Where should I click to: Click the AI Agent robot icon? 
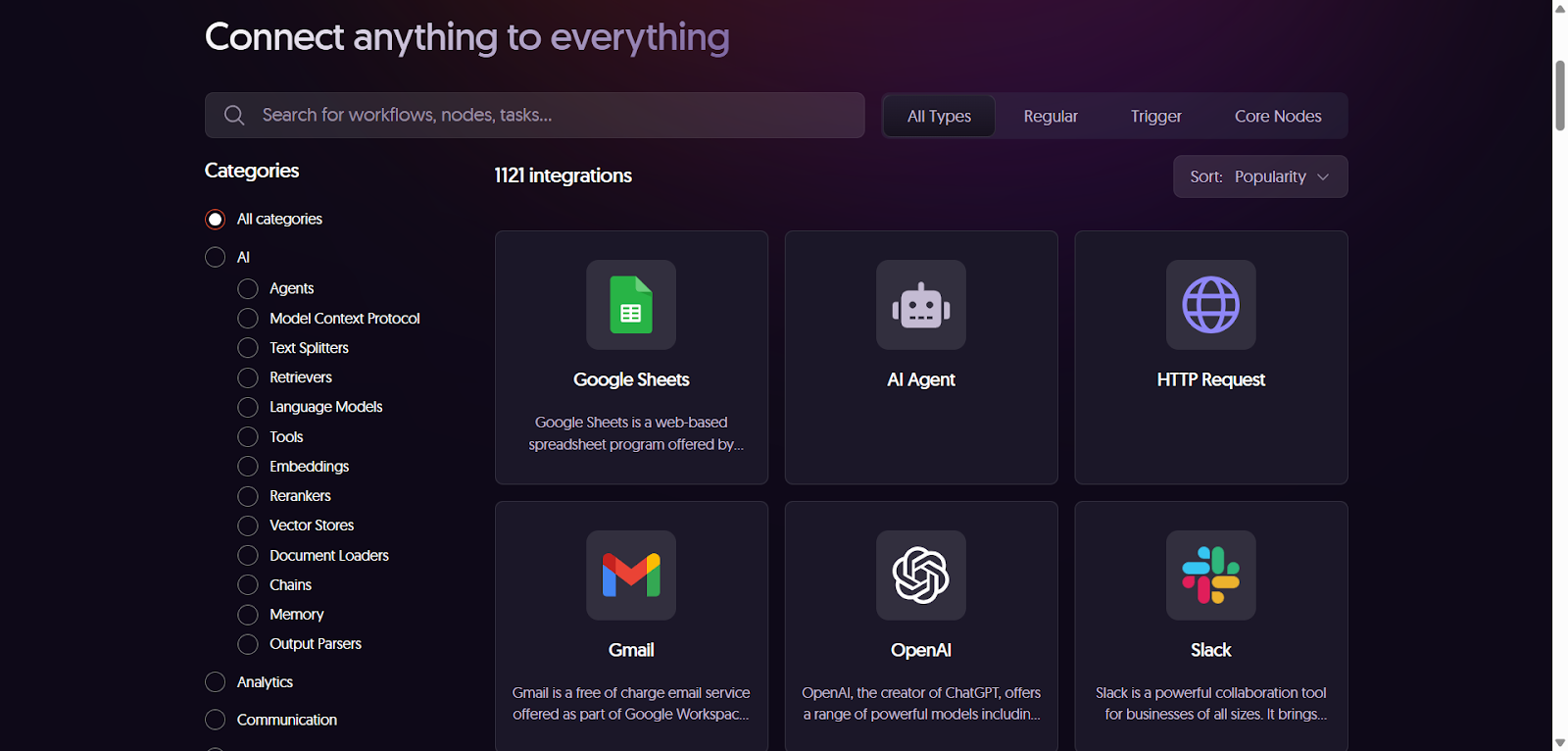click(921, 305)
